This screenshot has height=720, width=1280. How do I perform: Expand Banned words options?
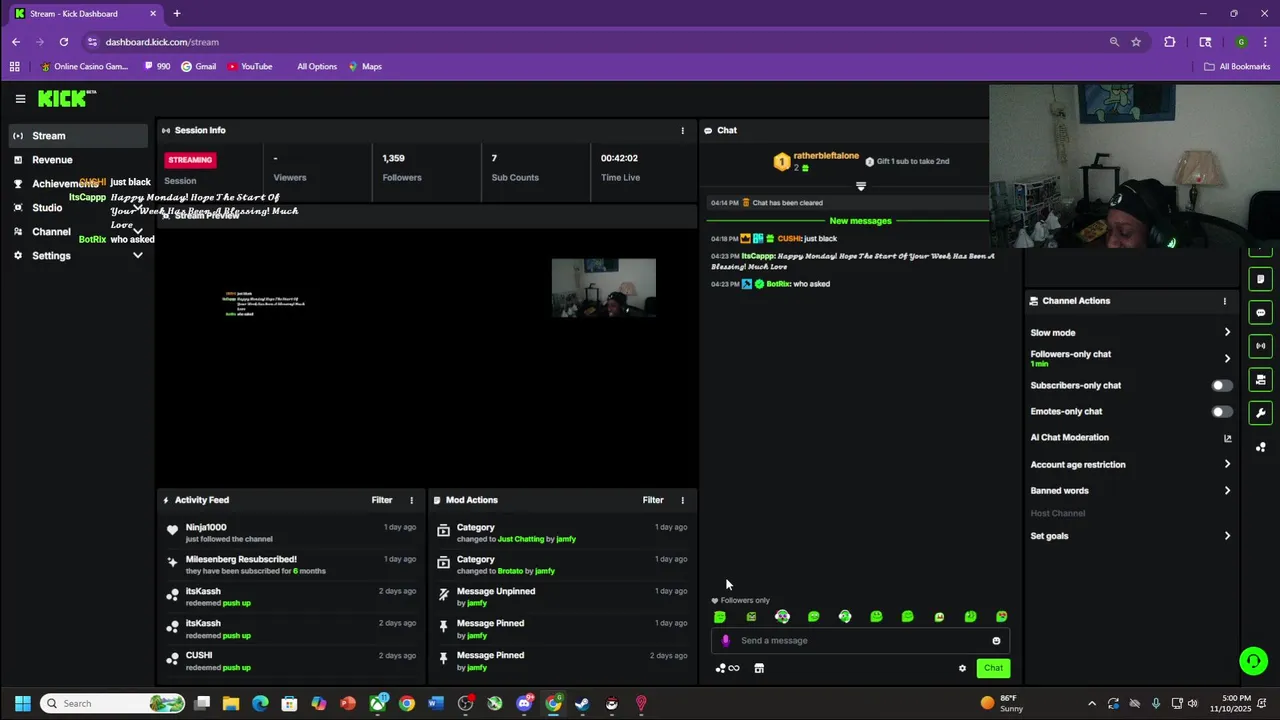1131,491
